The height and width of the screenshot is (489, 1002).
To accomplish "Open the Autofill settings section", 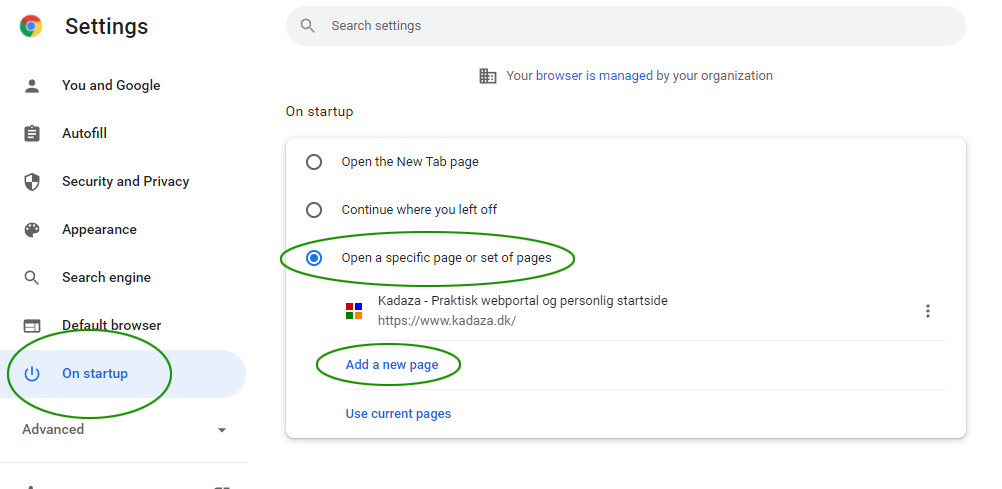I will [84, 134].
